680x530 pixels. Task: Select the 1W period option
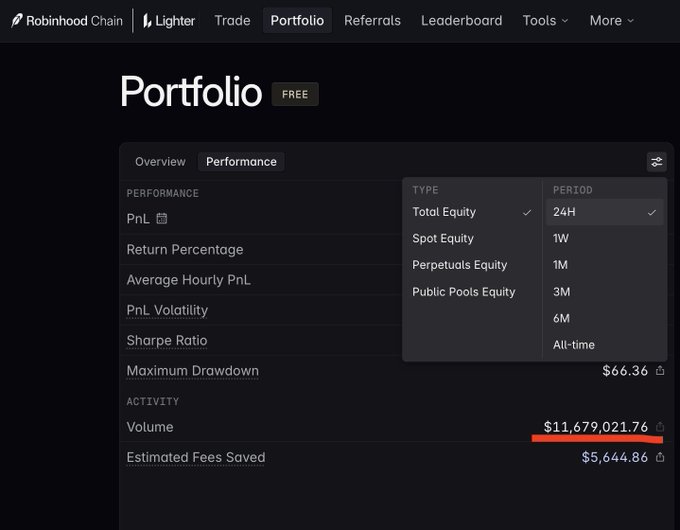point(605,239)
